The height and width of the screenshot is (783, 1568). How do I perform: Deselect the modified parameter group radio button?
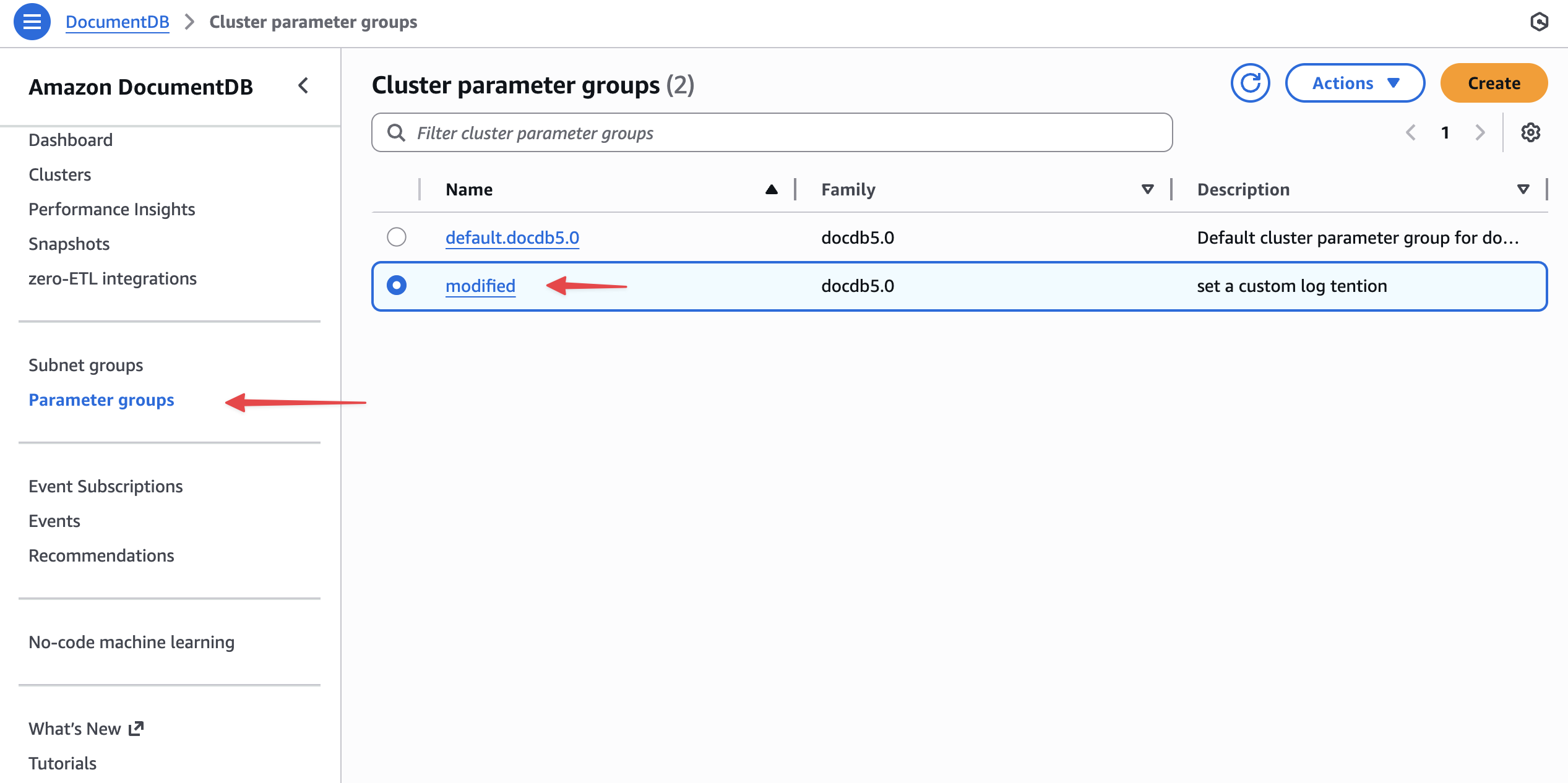point(397,286)
